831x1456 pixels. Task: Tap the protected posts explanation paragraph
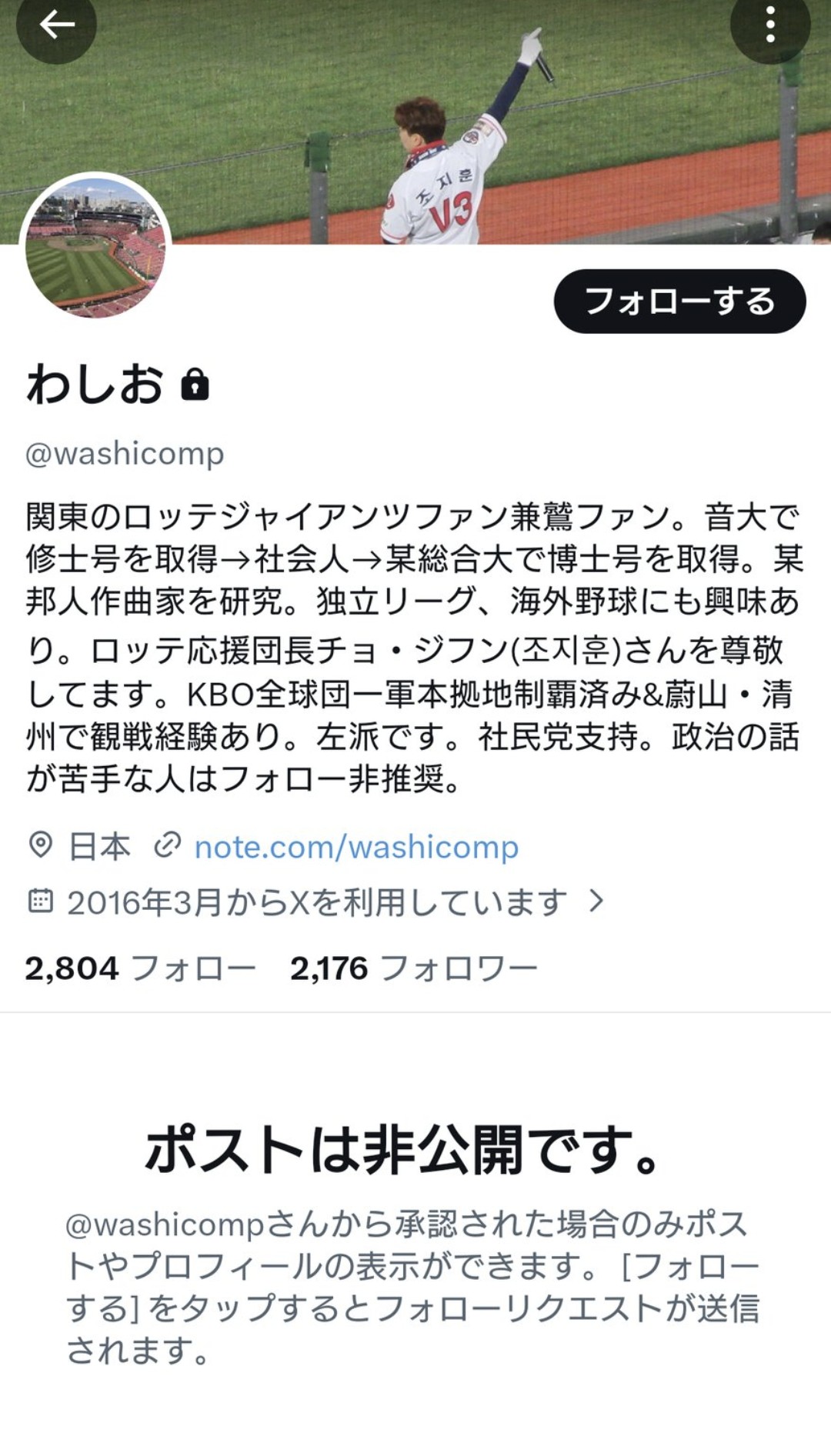413,1287
